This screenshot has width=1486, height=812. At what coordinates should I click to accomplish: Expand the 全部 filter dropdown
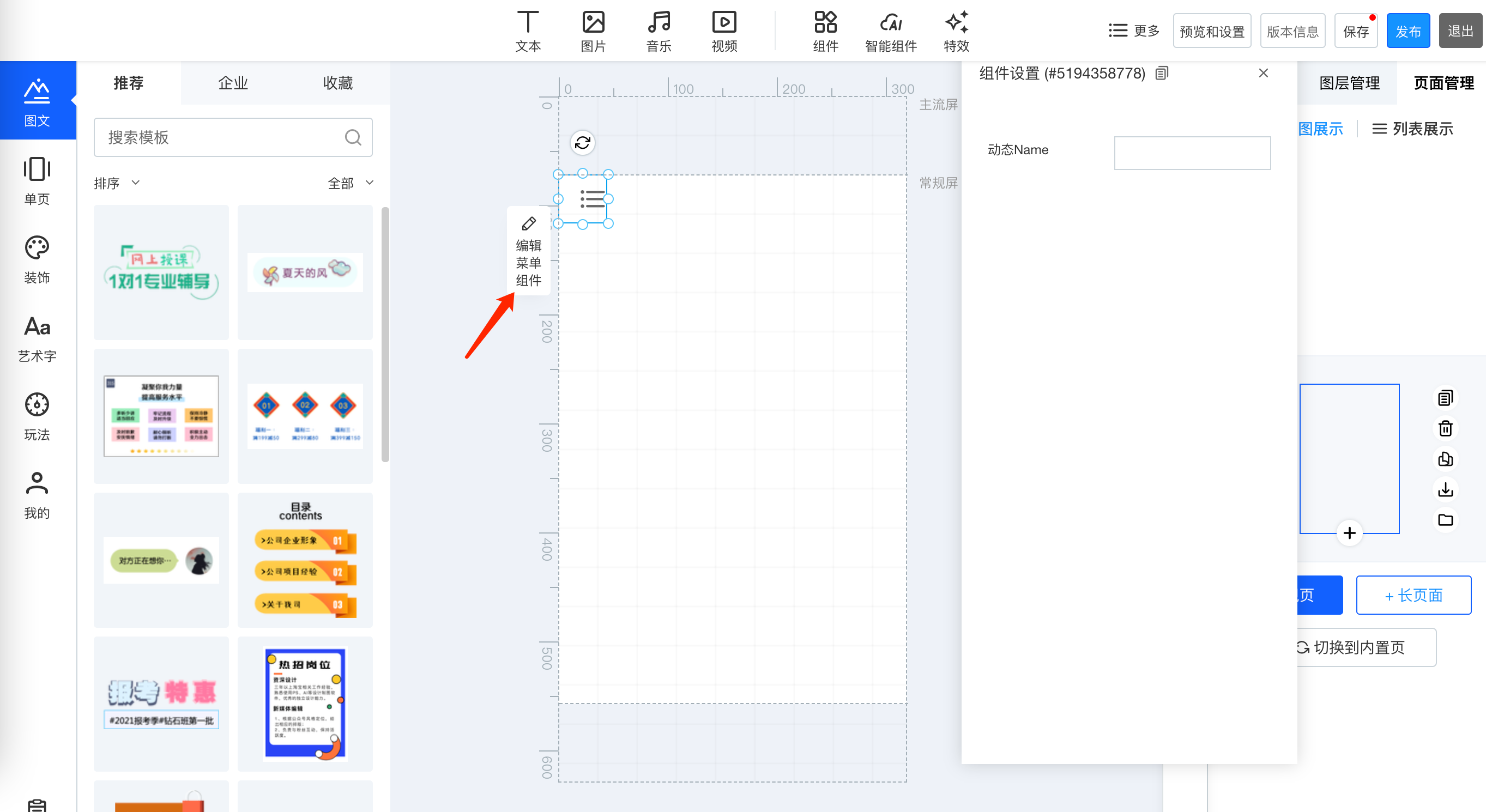(351, 184)
